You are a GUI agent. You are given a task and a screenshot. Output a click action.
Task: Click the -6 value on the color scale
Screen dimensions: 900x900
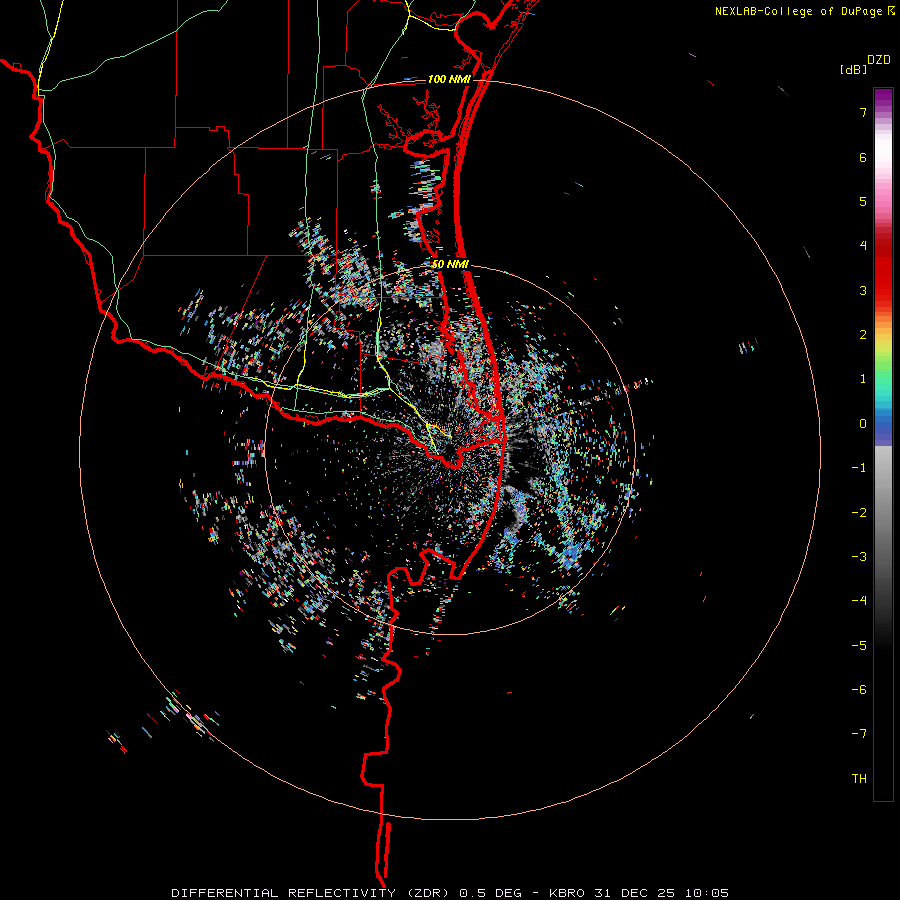coord(859,690)
